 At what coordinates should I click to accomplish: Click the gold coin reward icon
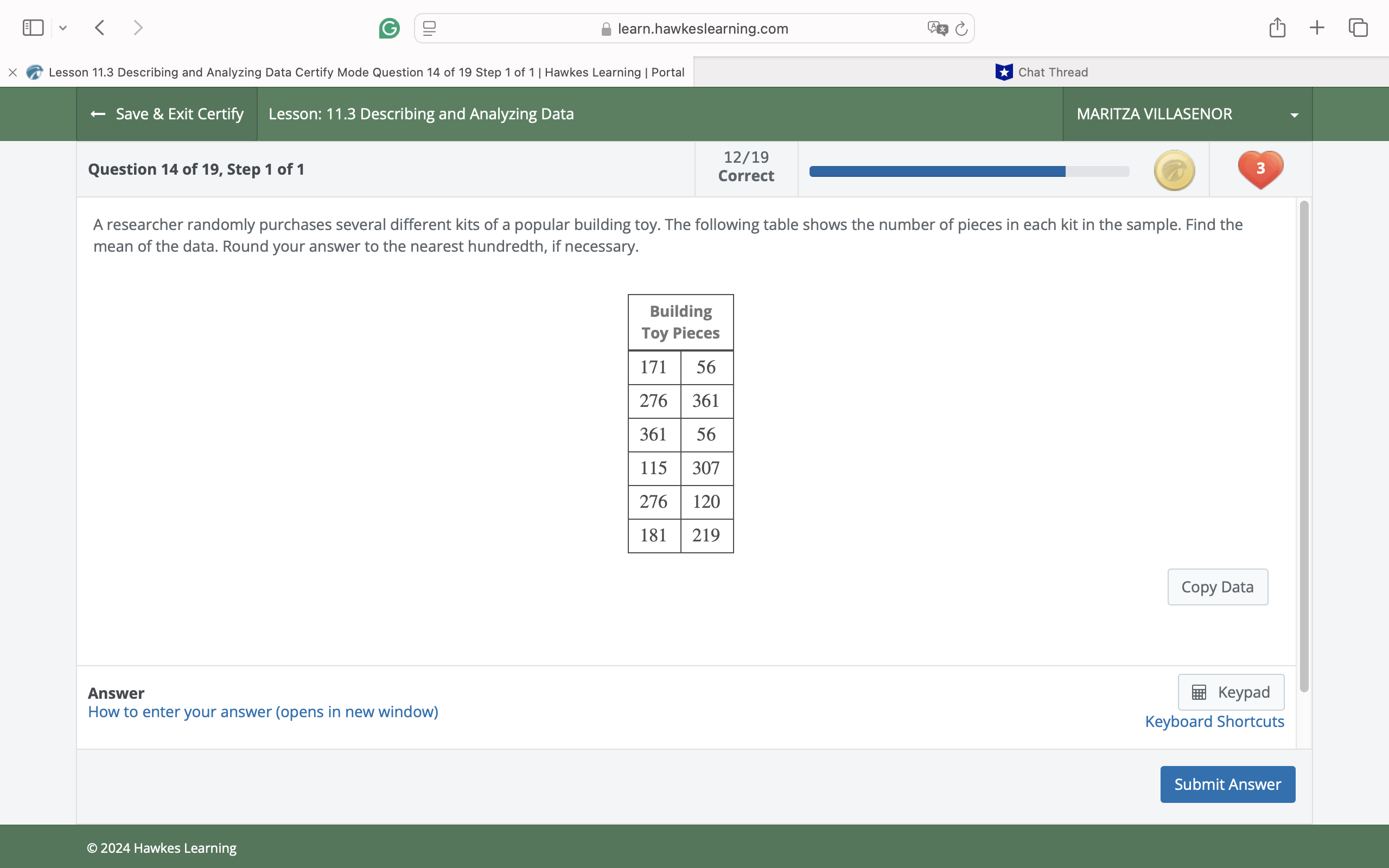1174,169
